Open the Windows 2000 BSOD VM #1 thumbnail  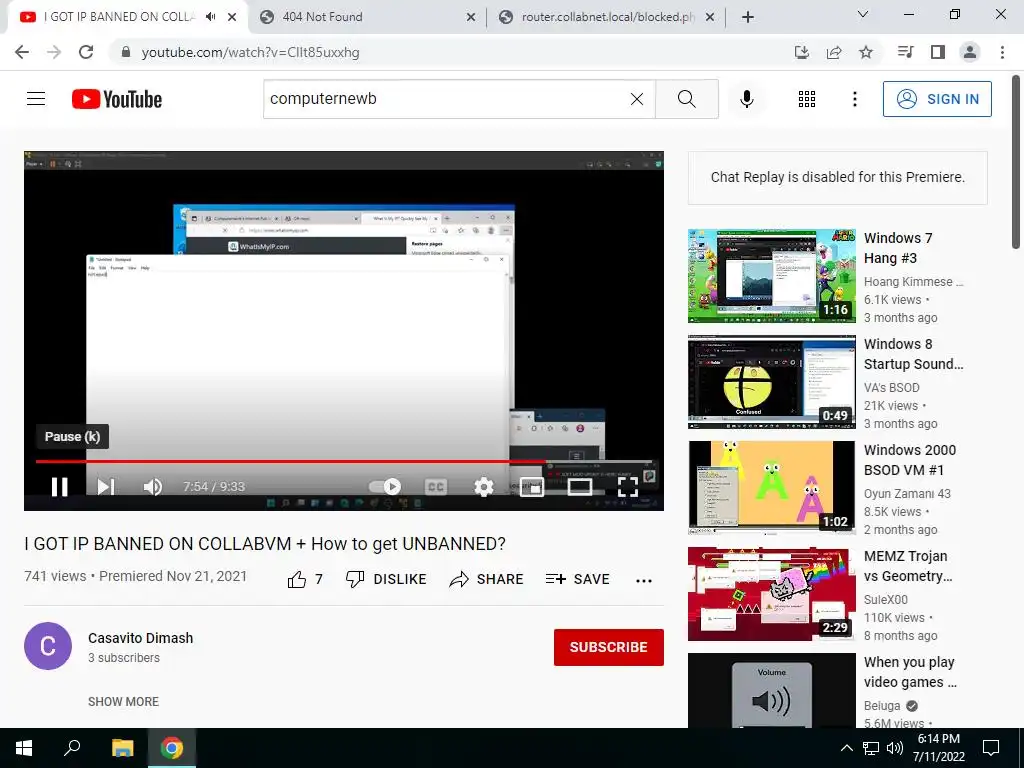point(771,487)
